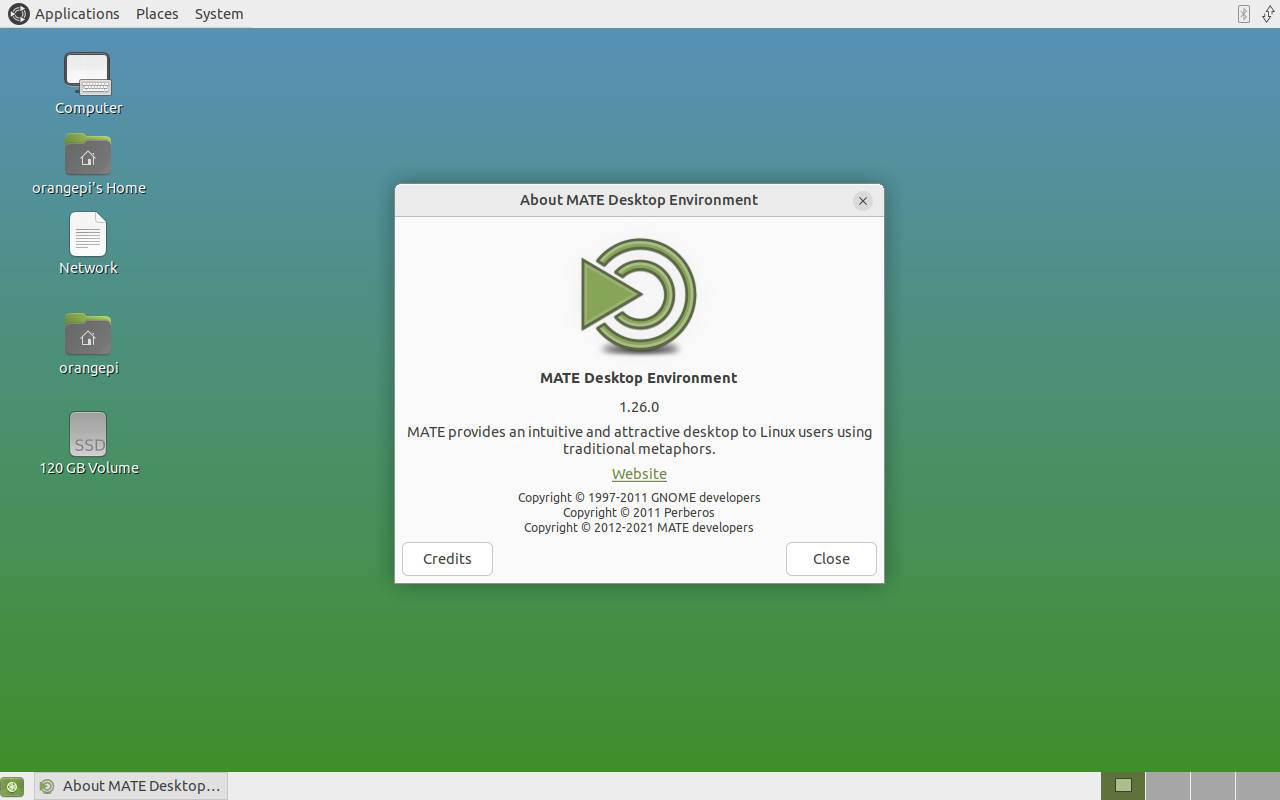
Task: Click the large MATE logo in dialog
Action: click(x=639, y=297)
